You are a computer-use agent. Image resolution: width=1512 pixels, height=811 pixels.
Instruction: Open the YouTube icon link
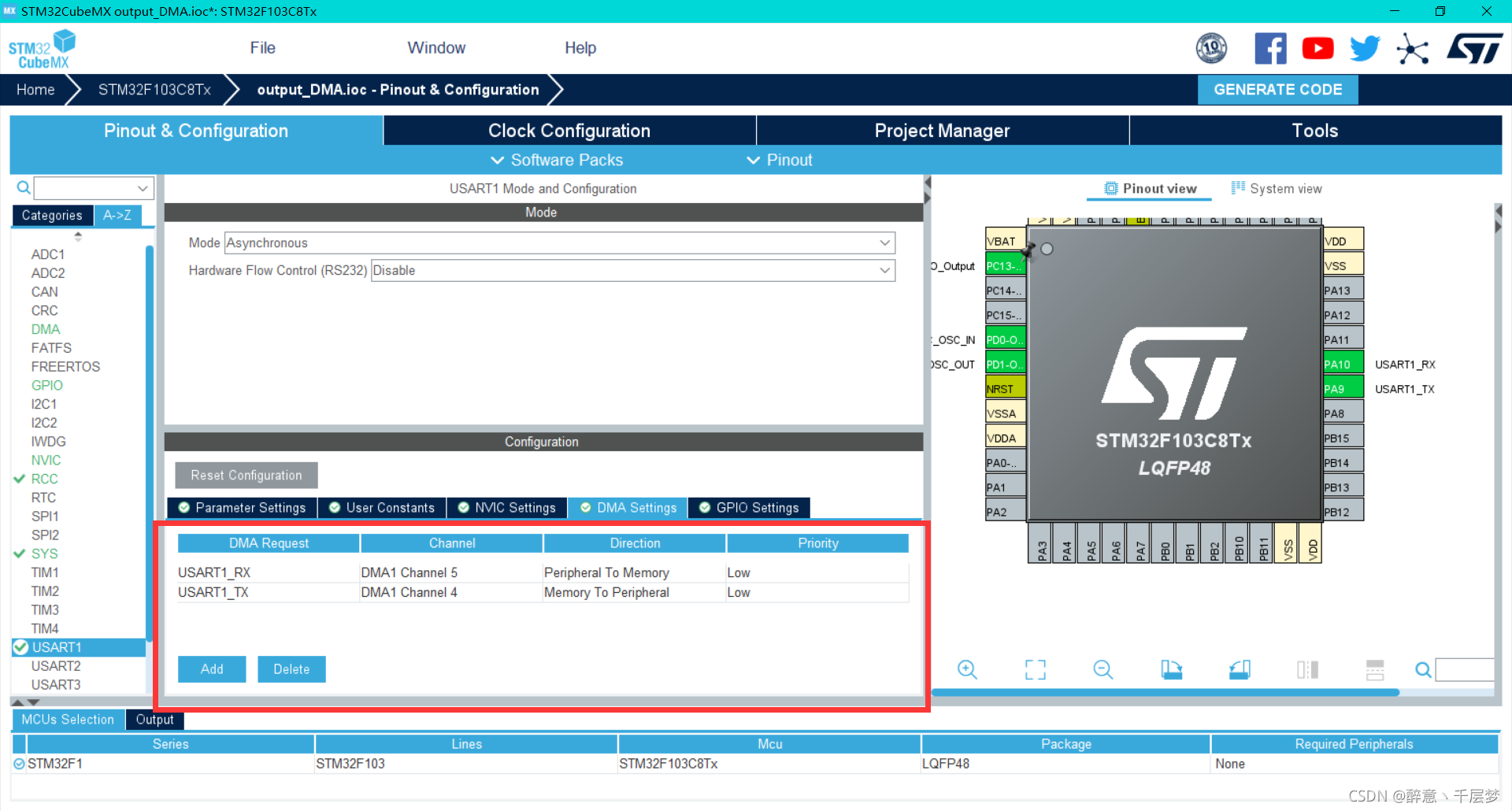(1317, 49)
